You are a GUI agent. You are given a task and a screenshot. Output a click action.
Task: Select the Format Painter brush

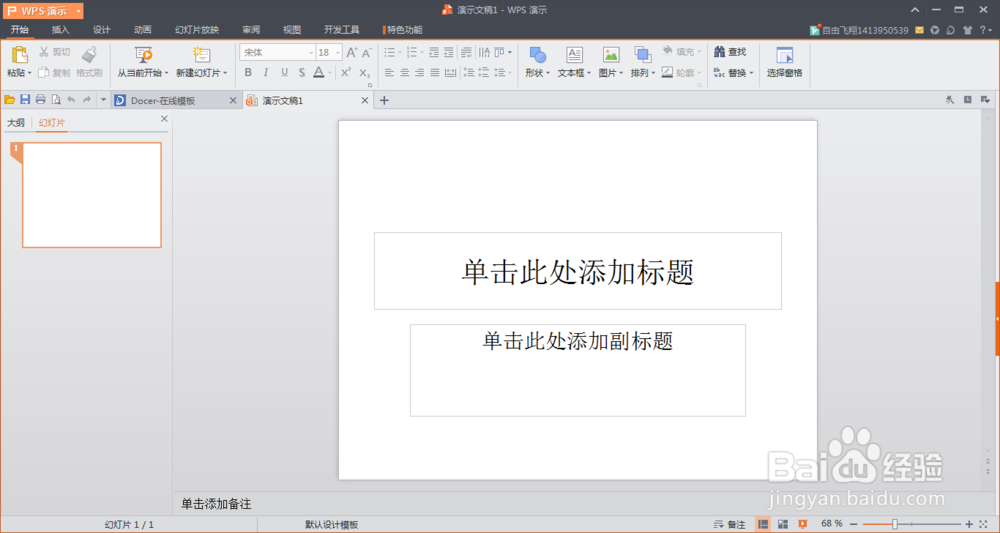(89, 55)
